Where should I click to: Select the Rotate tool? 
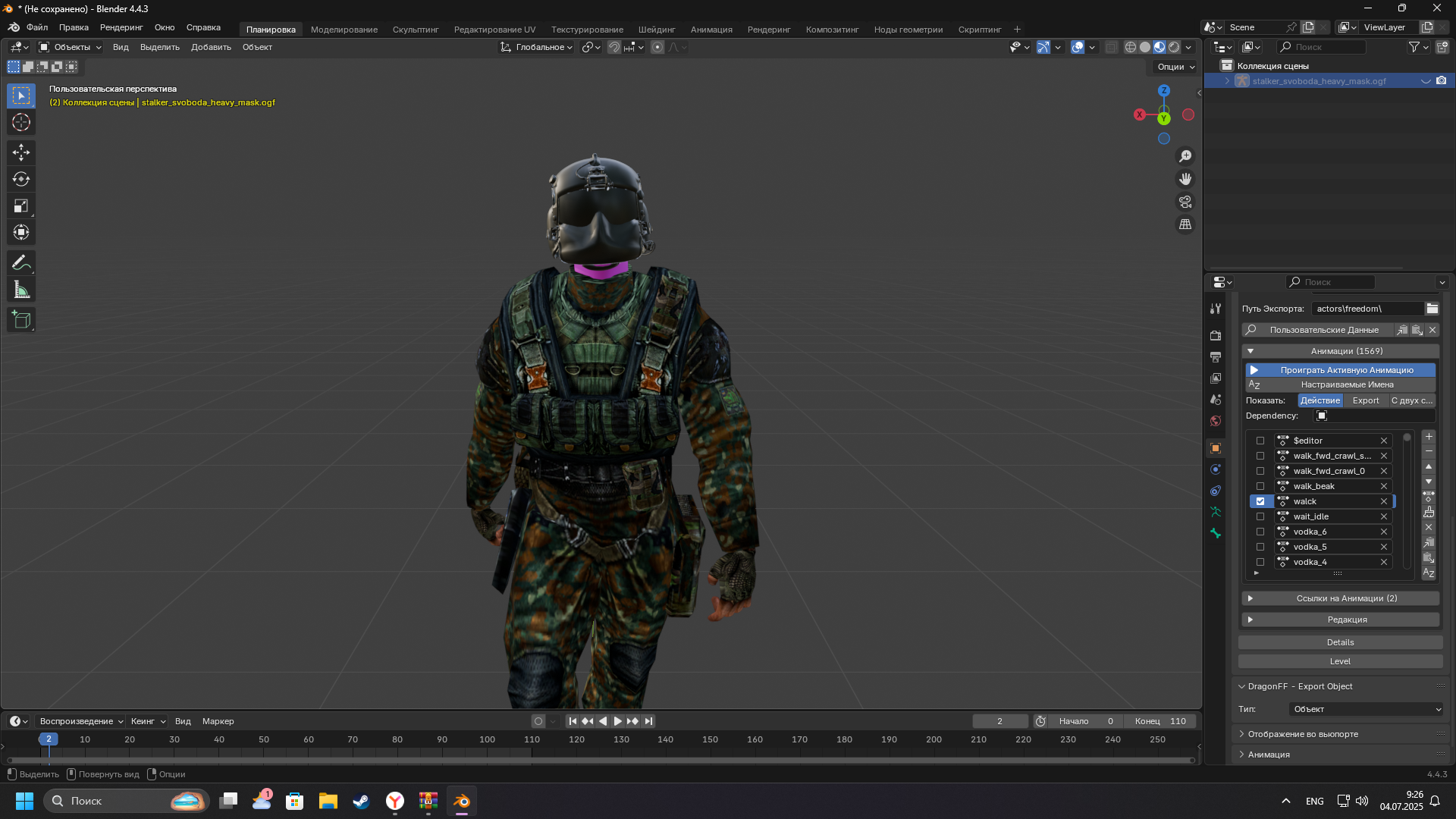[21, 179]
